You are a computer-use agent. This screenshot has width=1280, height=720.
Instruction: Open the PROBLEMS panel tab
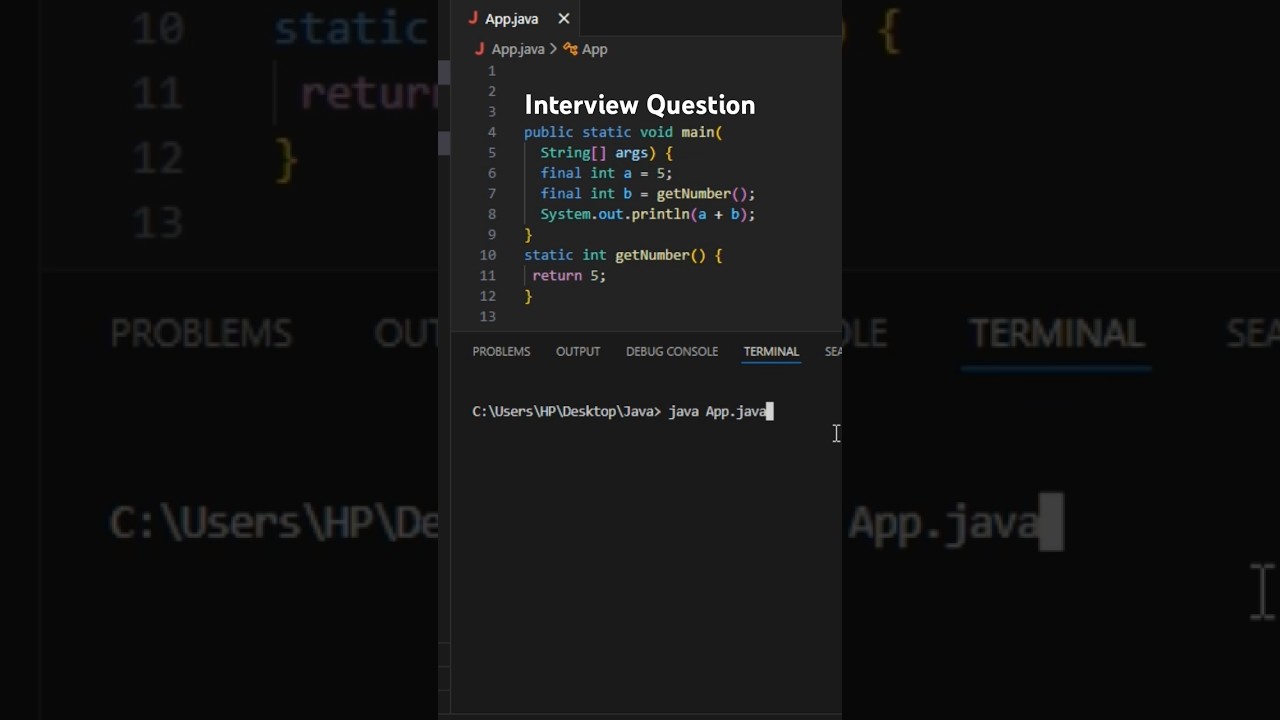pyautogui.click(x=501, y=352)
